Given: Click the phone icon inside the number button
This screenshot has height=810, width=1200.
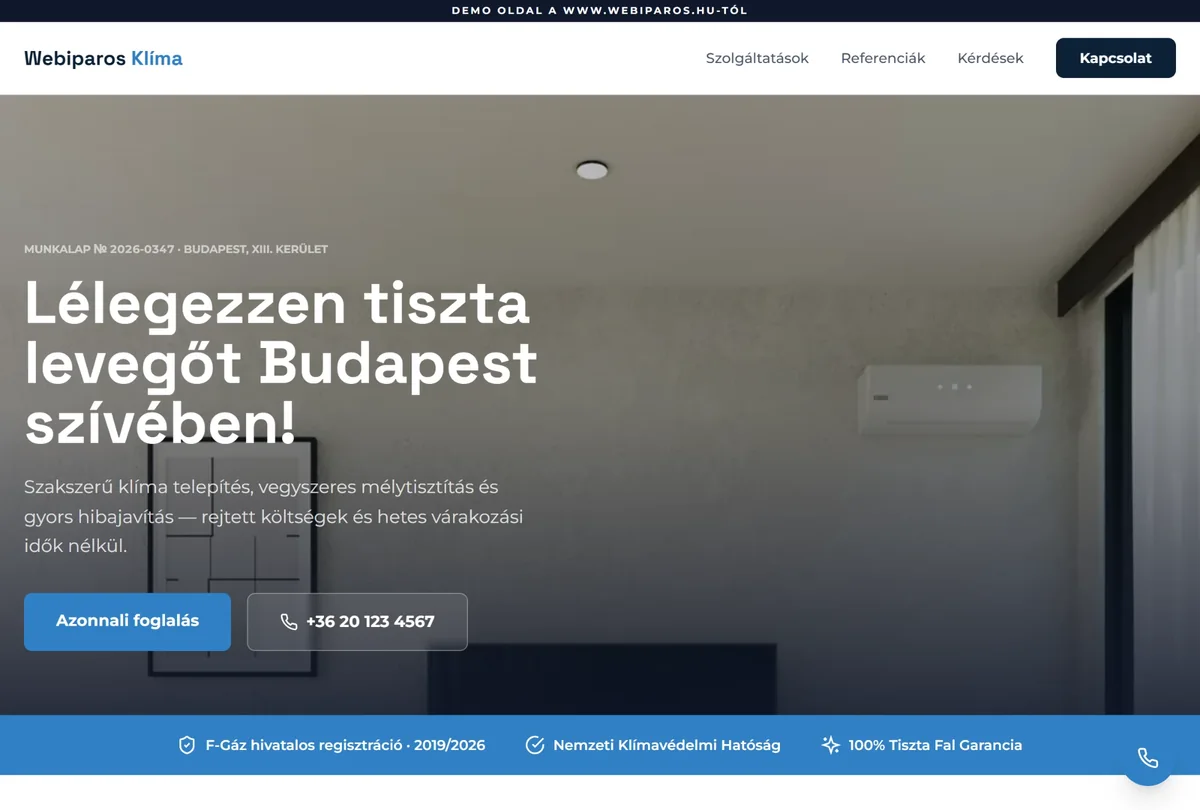Looking at the screenshot, I should (289, 622).
